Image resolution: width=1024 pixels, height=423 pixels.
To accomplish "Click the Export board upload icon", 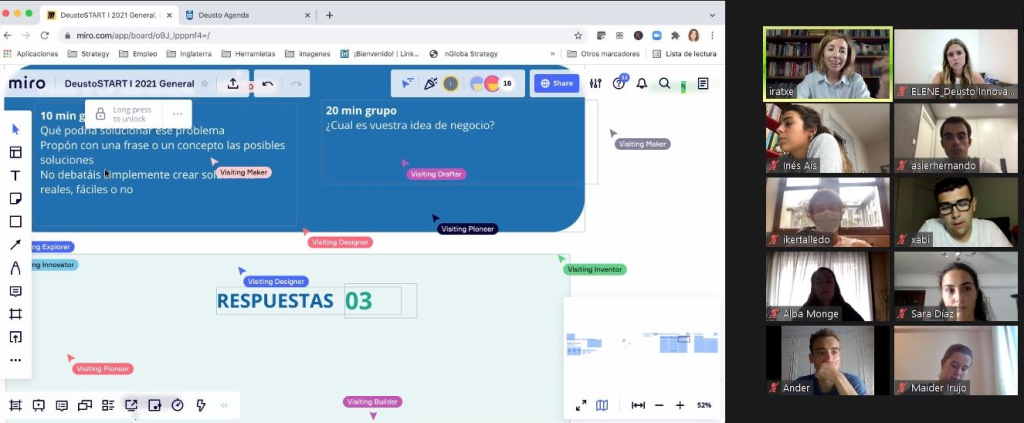I will point(233,84).
